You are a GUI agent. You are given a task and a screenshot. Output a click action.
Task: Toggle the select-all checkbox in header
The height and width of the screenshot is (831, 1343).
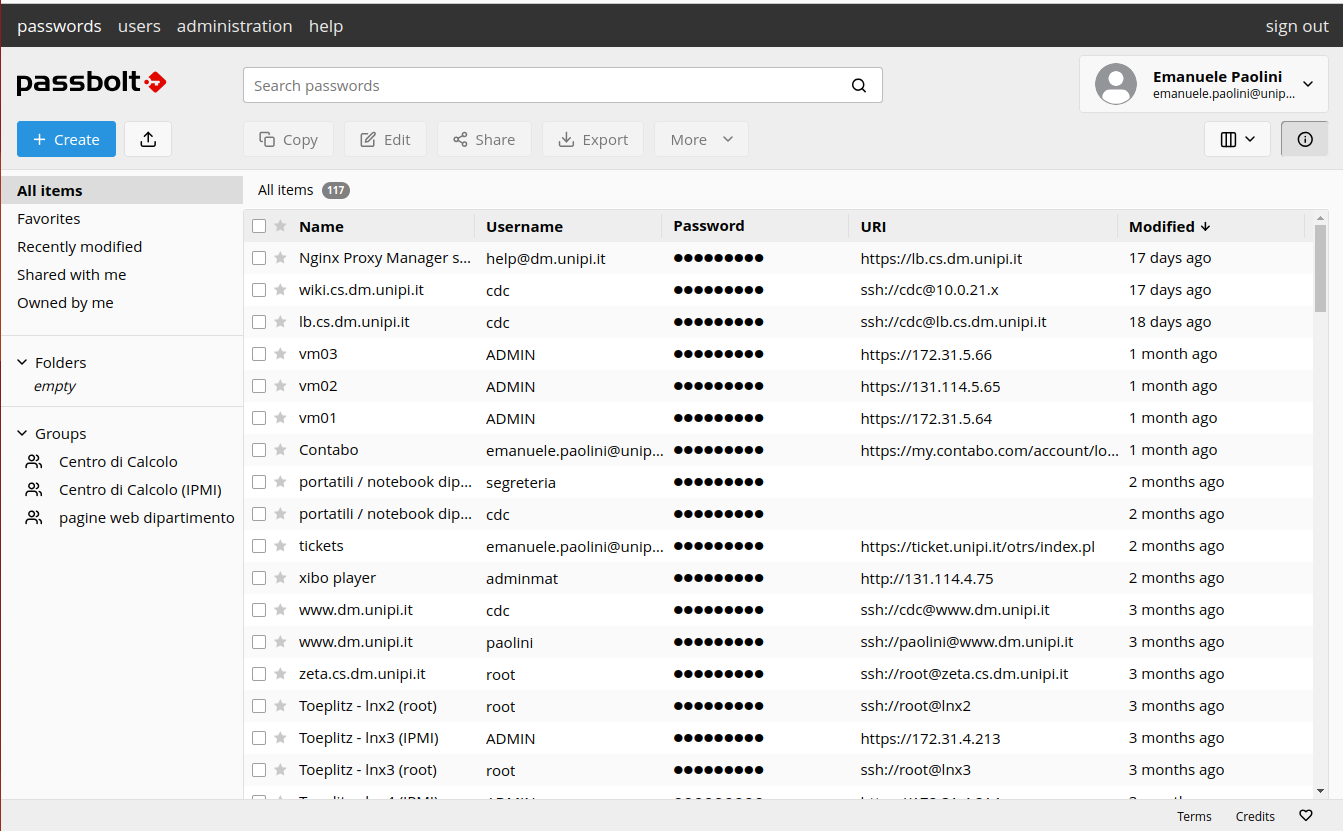(x=259, y=226)
